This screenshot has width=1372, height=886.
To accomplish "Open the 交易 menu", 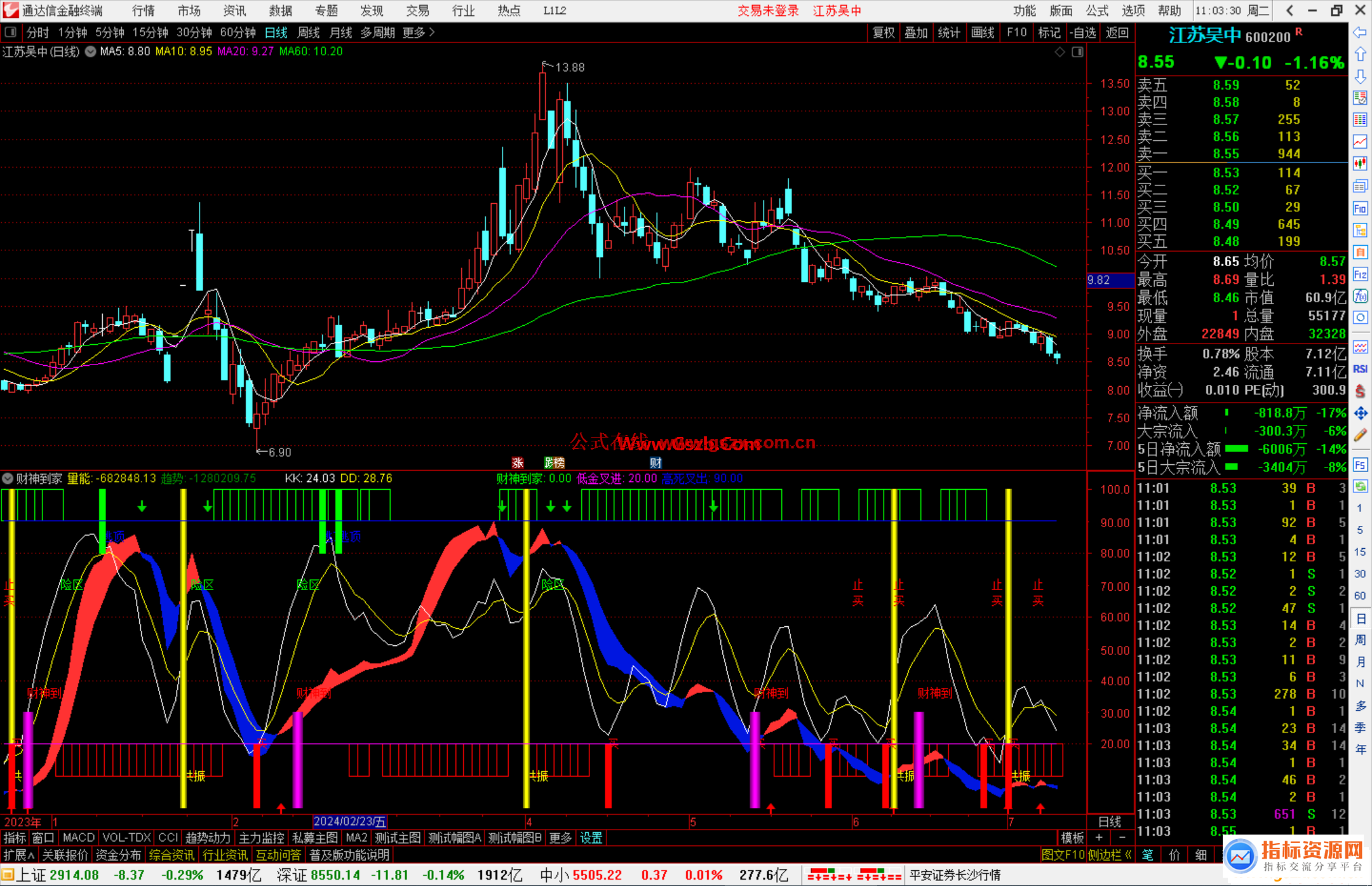I will tap(417, 10).
